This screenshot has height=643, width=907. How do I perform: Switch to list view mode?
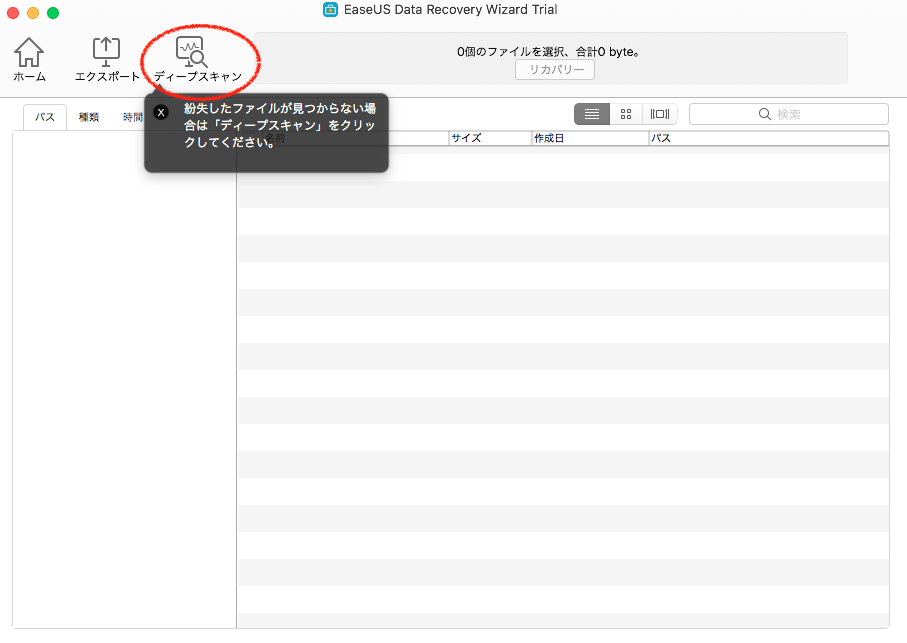coord(592,114)
